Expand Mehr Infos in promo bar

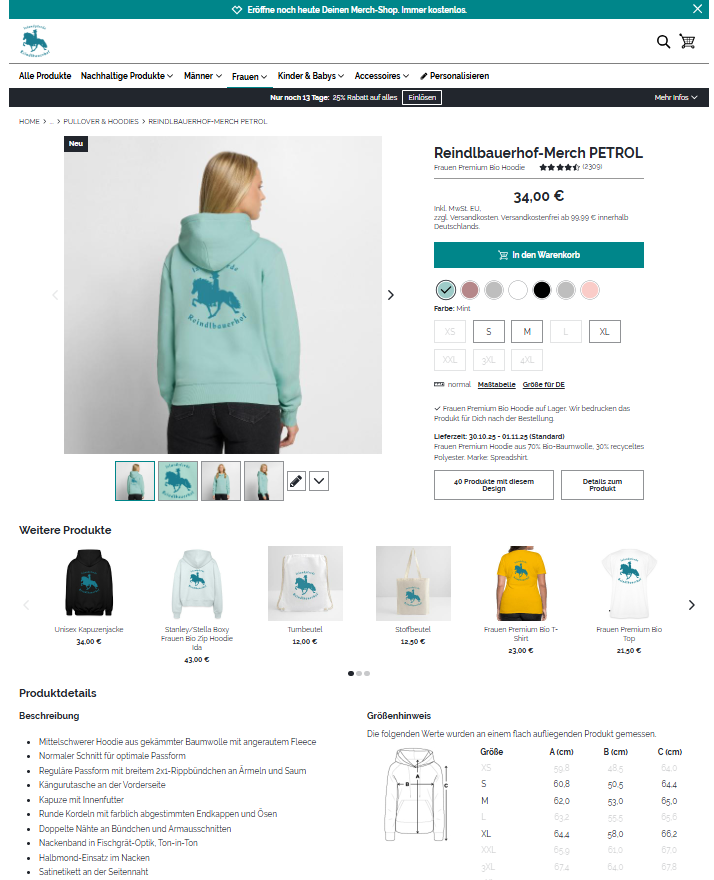coord(676,98)
